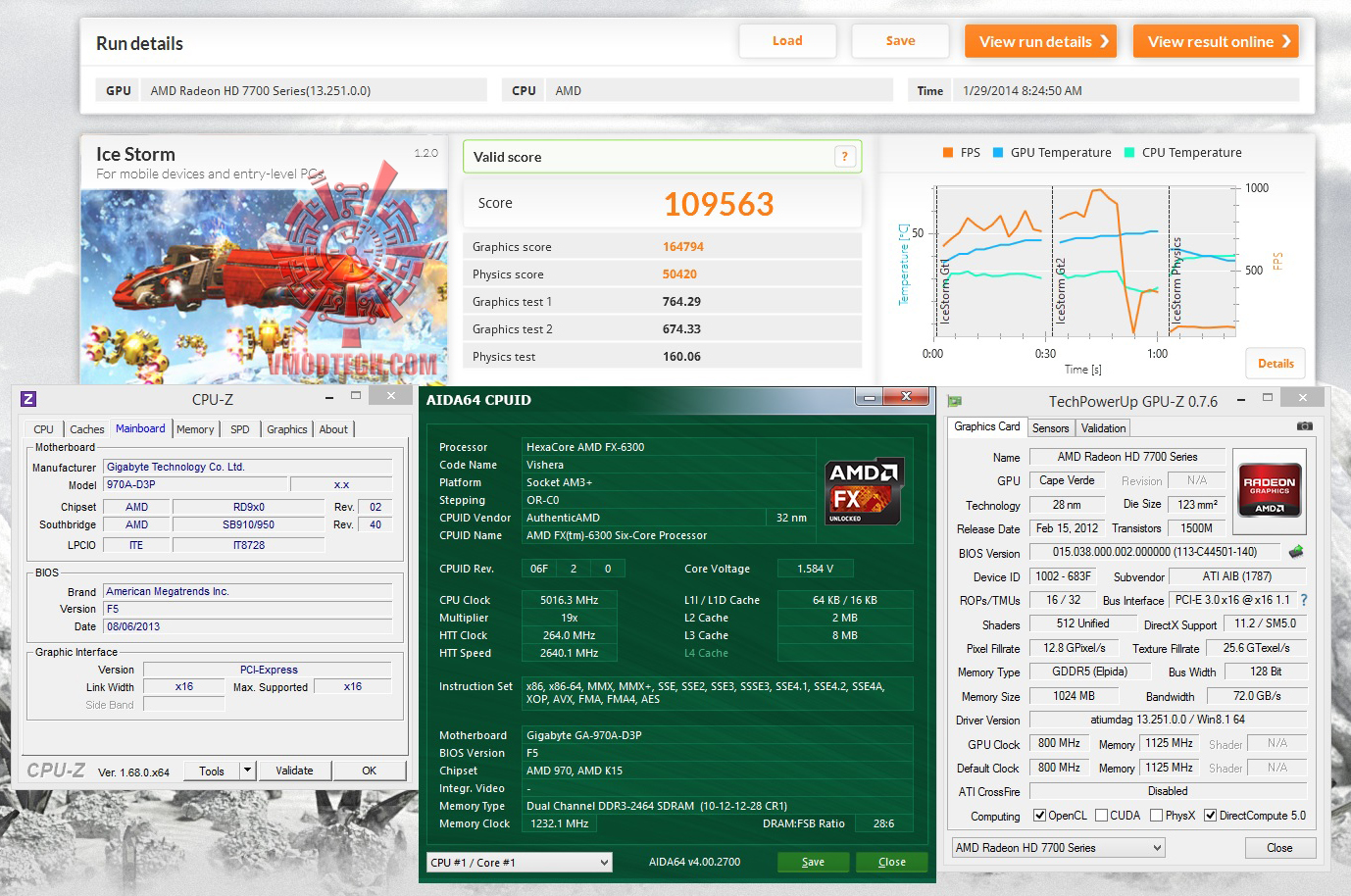Click the Load button in Run details
Screen dimensions: 1351x896
[787, 41]
